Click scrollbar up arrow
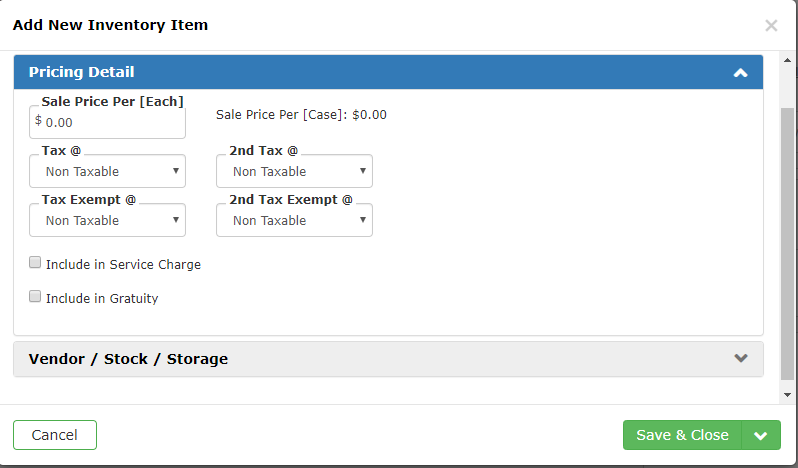 [x=787, y=60]
